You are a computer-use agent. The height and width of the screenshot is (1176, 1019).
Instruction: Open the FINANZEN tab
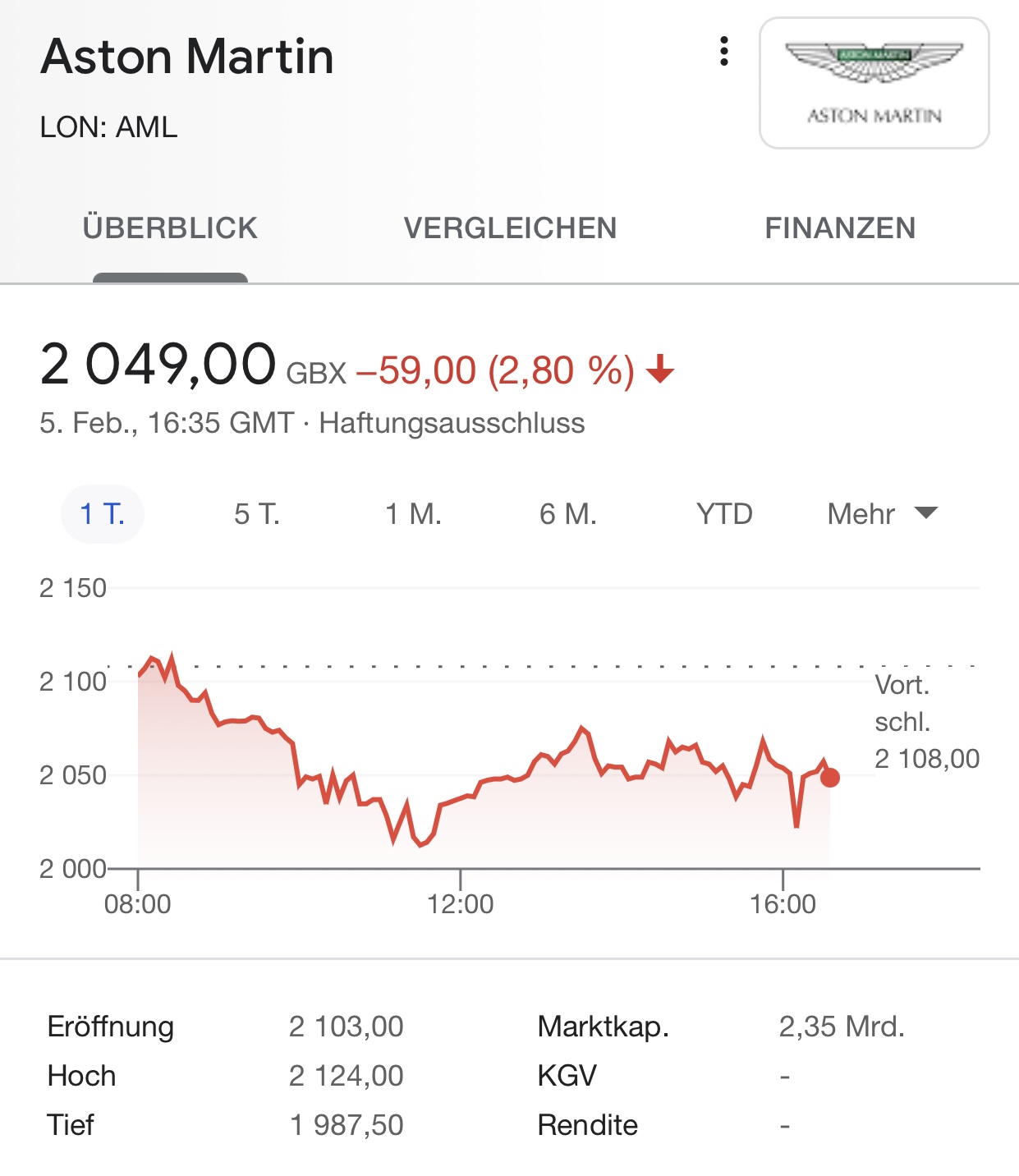[x=840, y=227]
